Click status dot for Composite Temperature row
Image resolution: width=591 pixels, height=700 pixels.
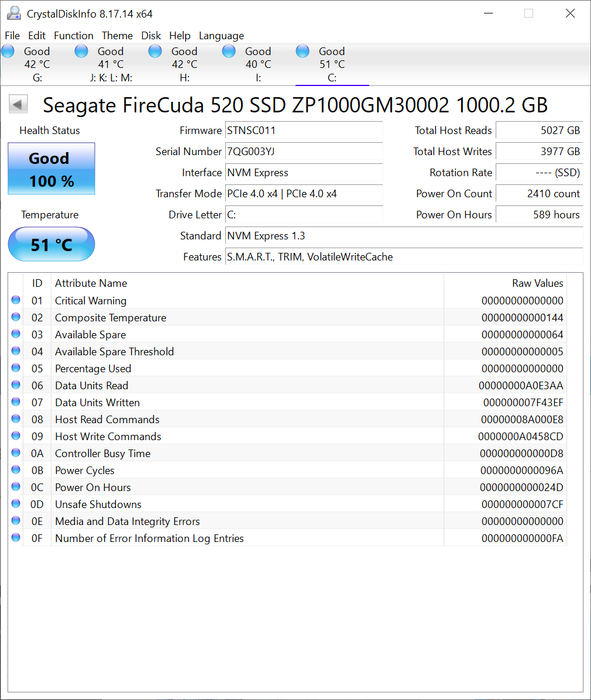[x=16, y=317]
